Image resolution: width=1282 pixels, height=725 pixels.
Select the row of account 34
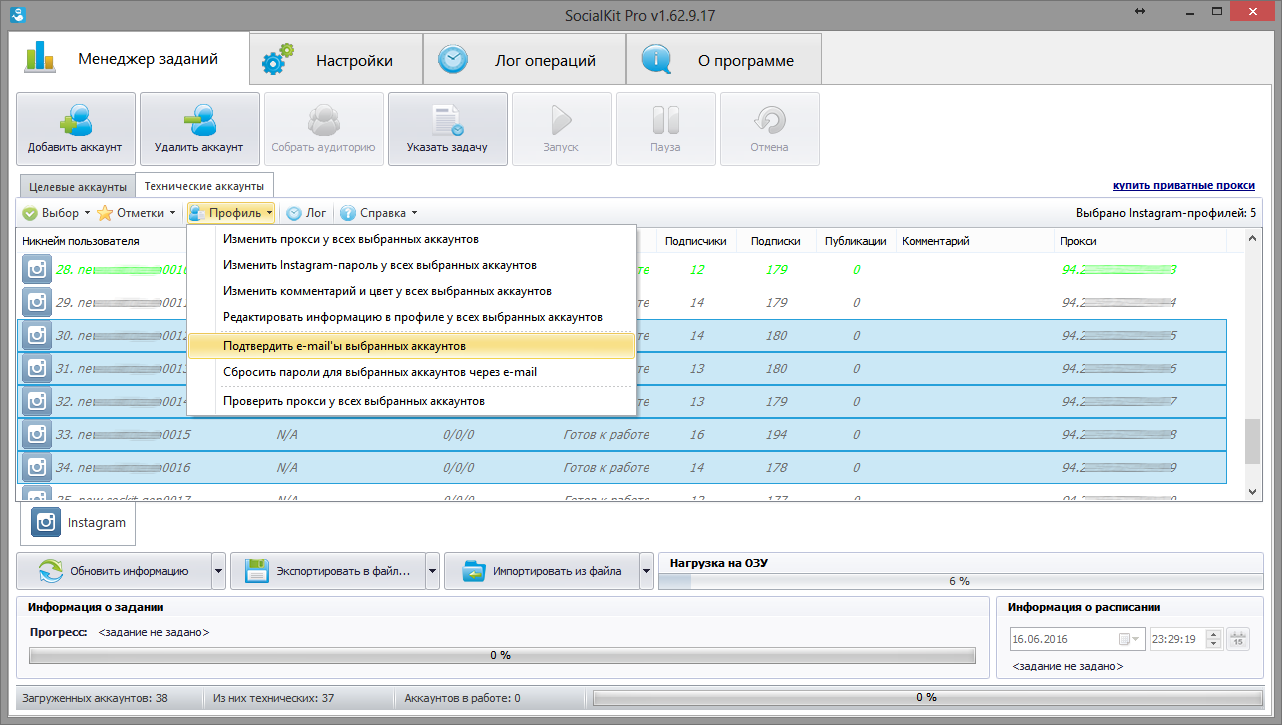click(622, 468)
